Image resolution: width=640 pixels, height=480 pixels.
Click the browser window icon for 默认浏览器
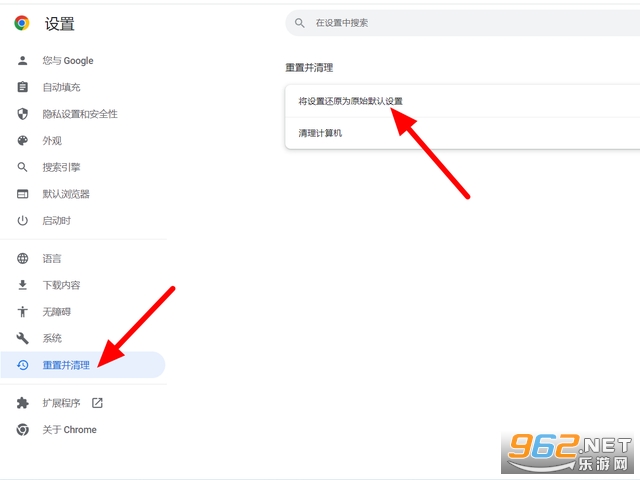click(22, 194)
